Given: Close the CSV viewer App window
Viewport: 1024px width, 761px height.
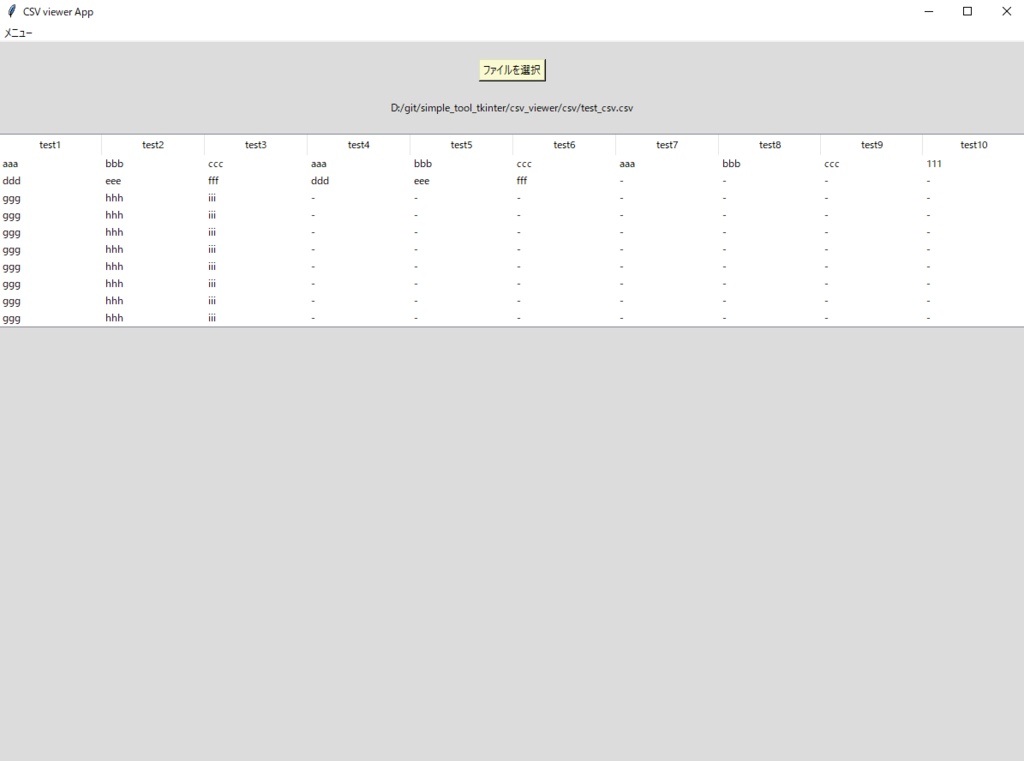Looking at the screenshot, I should click(1006, 11).
